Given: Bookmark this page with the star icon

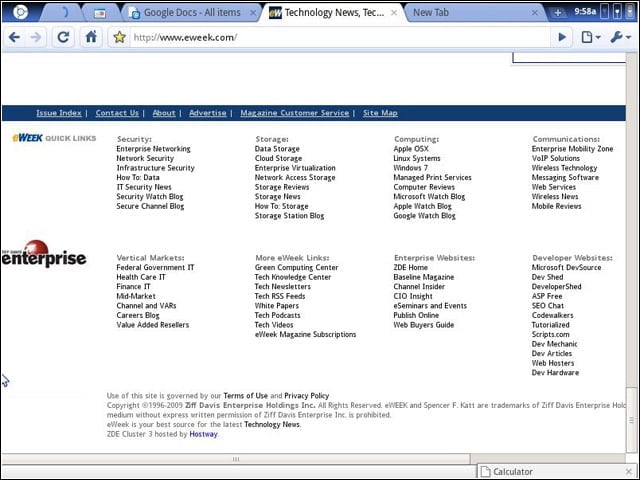Looking at the screenshot, I should click(119, 38).
